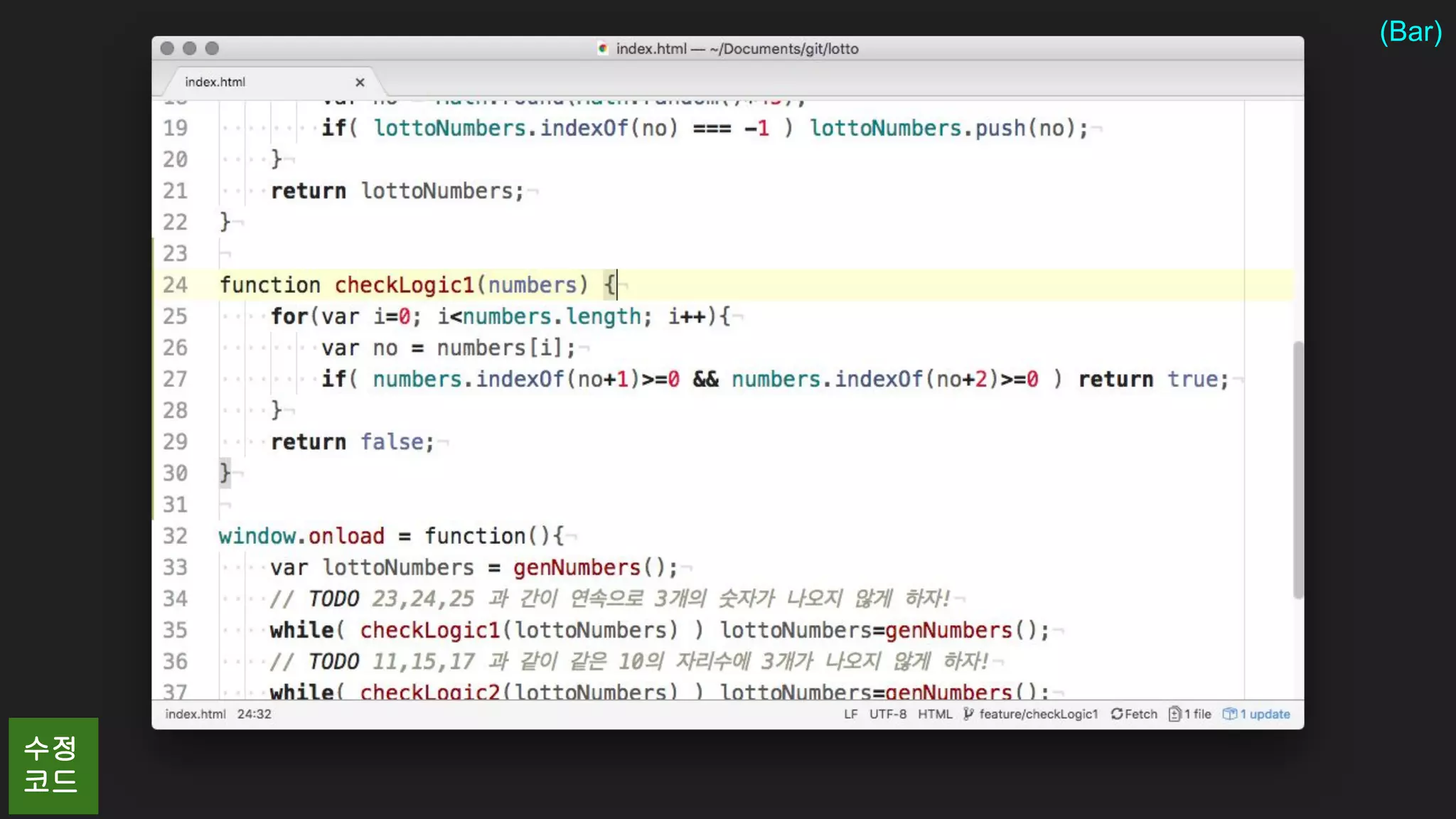Click the editor vertical scrollbar thumb

[x=1297, y=469]
